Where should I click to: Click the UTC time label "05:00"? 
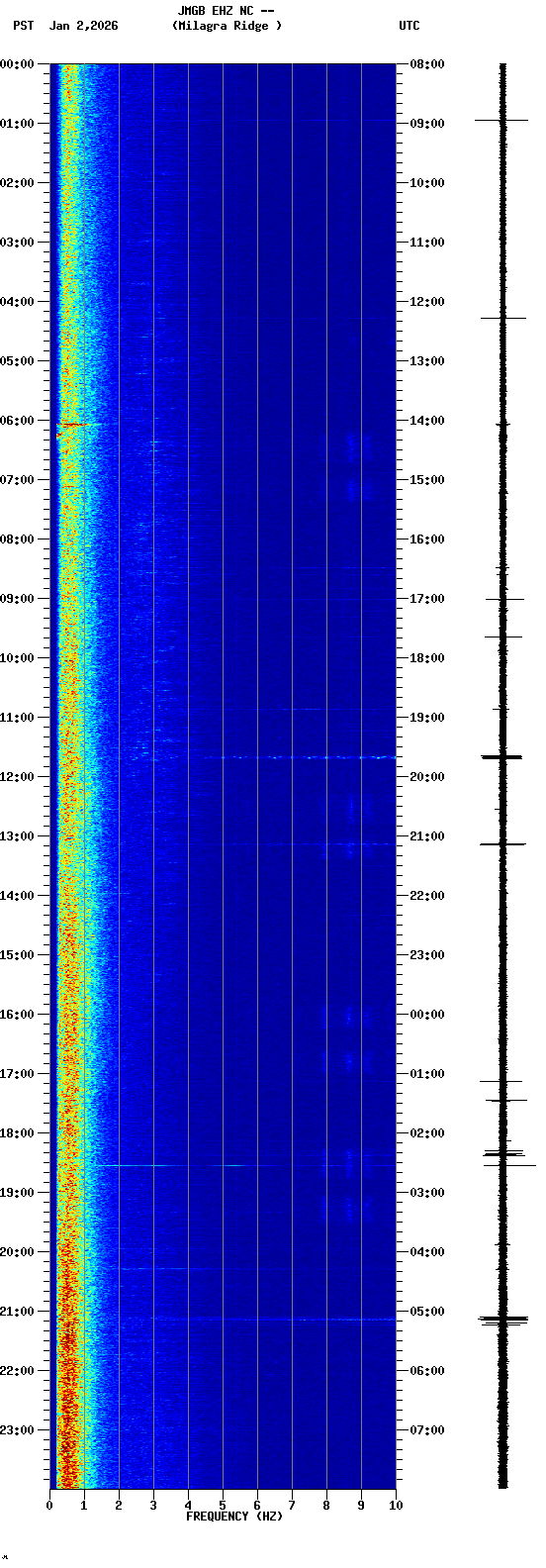click(427, 1312)
